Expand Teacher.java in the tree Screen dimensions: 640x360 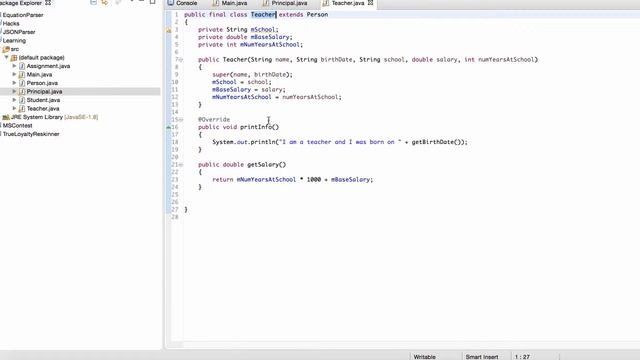(x=14, y=109)
